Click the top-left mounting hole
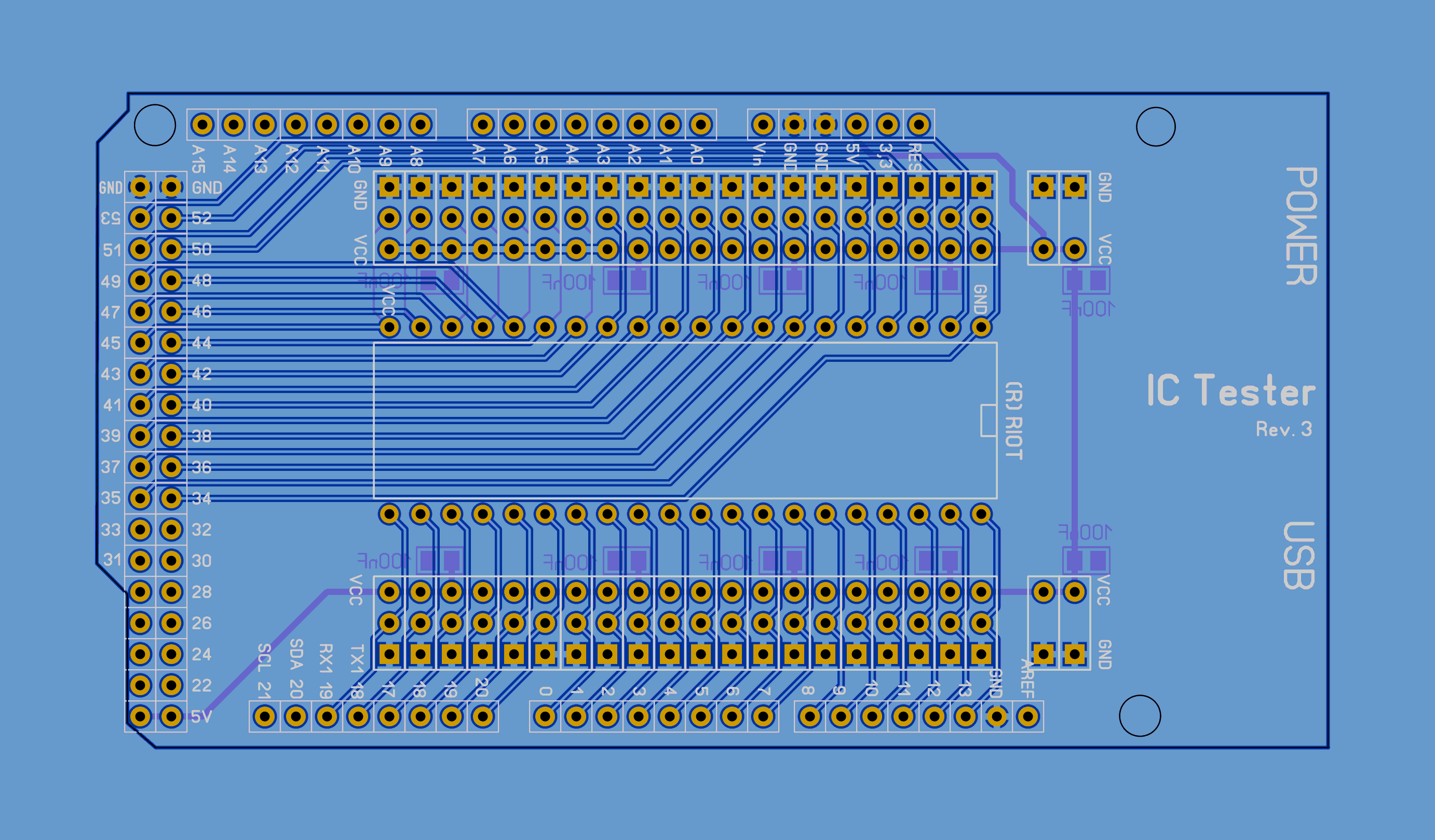The height and width of the screenshot is (840, 1435). click(155, 125)
